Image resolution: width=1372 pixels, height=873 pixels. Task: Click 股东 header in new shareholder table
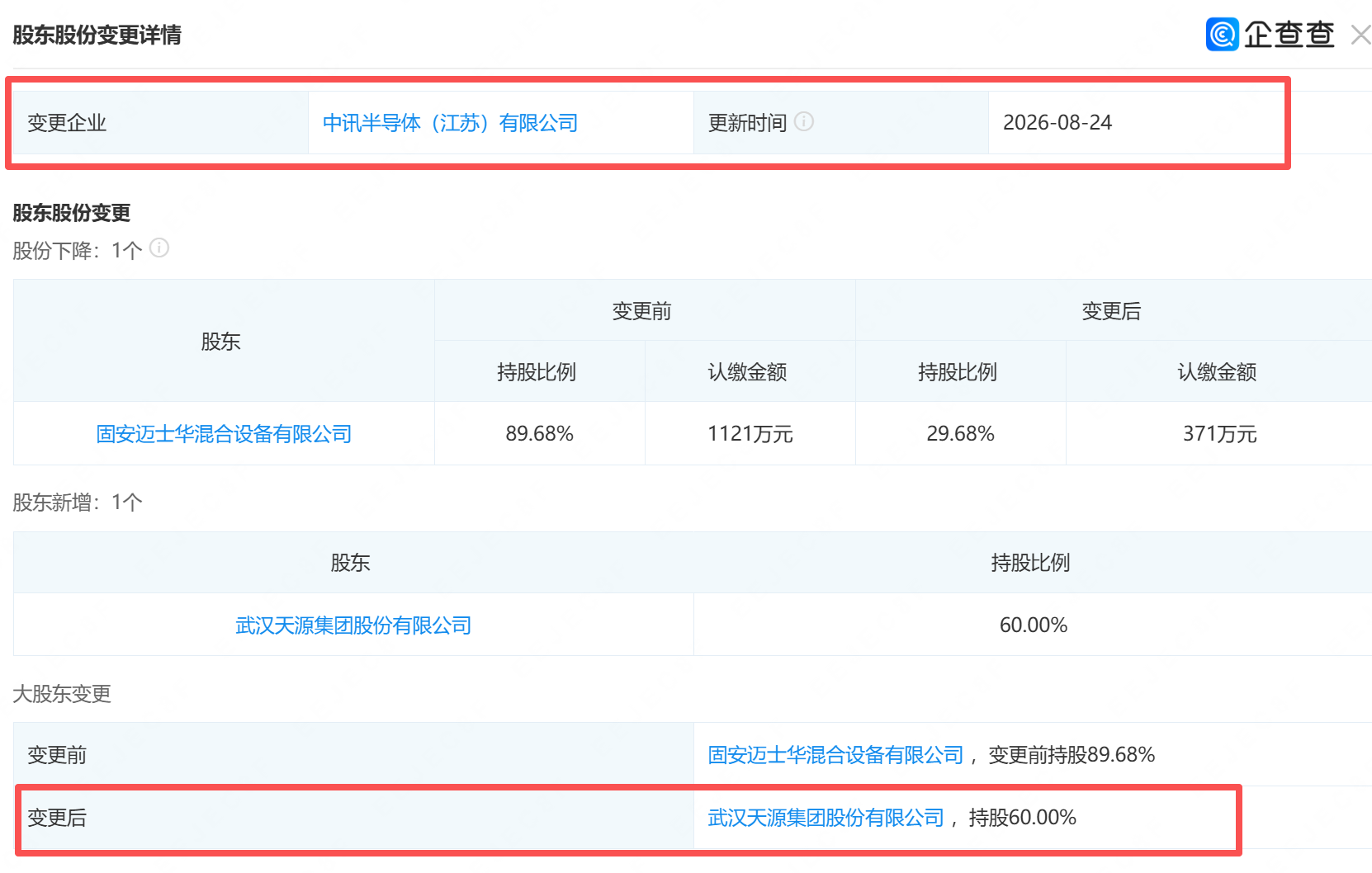(351, 563)
